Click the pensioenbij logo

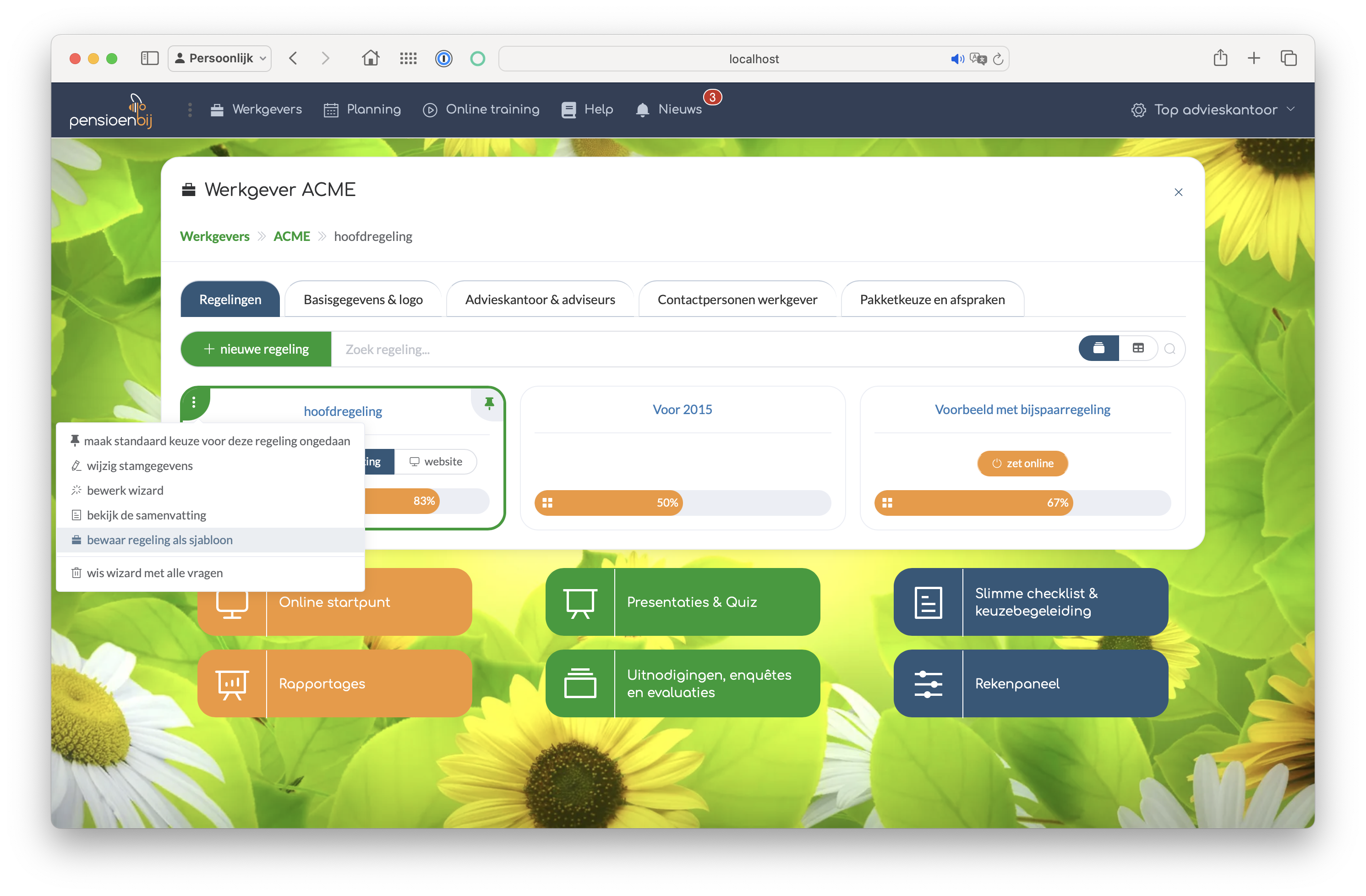click(111, 111)
